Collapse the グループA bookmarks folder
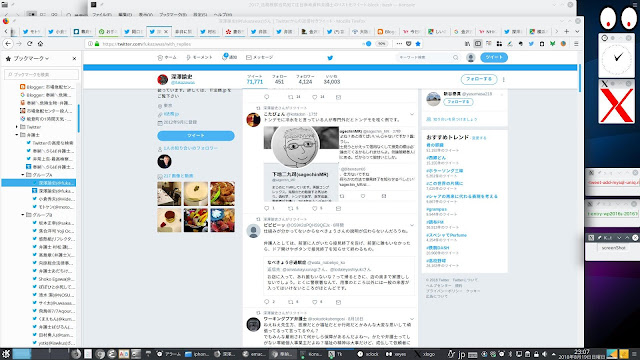Screen dimensions: 640x360 tap(23, 175)
